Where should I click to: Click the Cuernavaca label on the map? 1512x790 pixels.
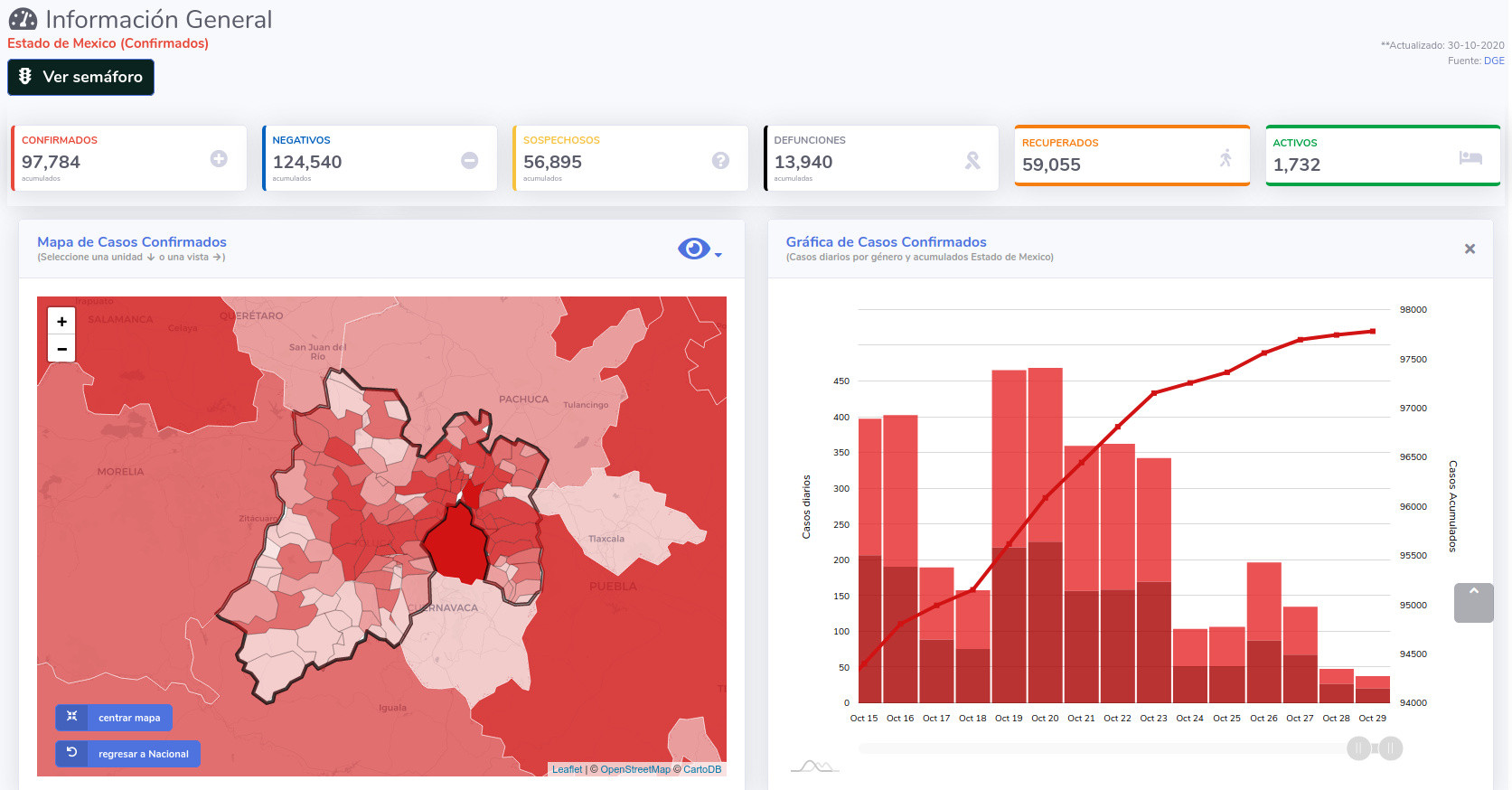coord(443,607)
